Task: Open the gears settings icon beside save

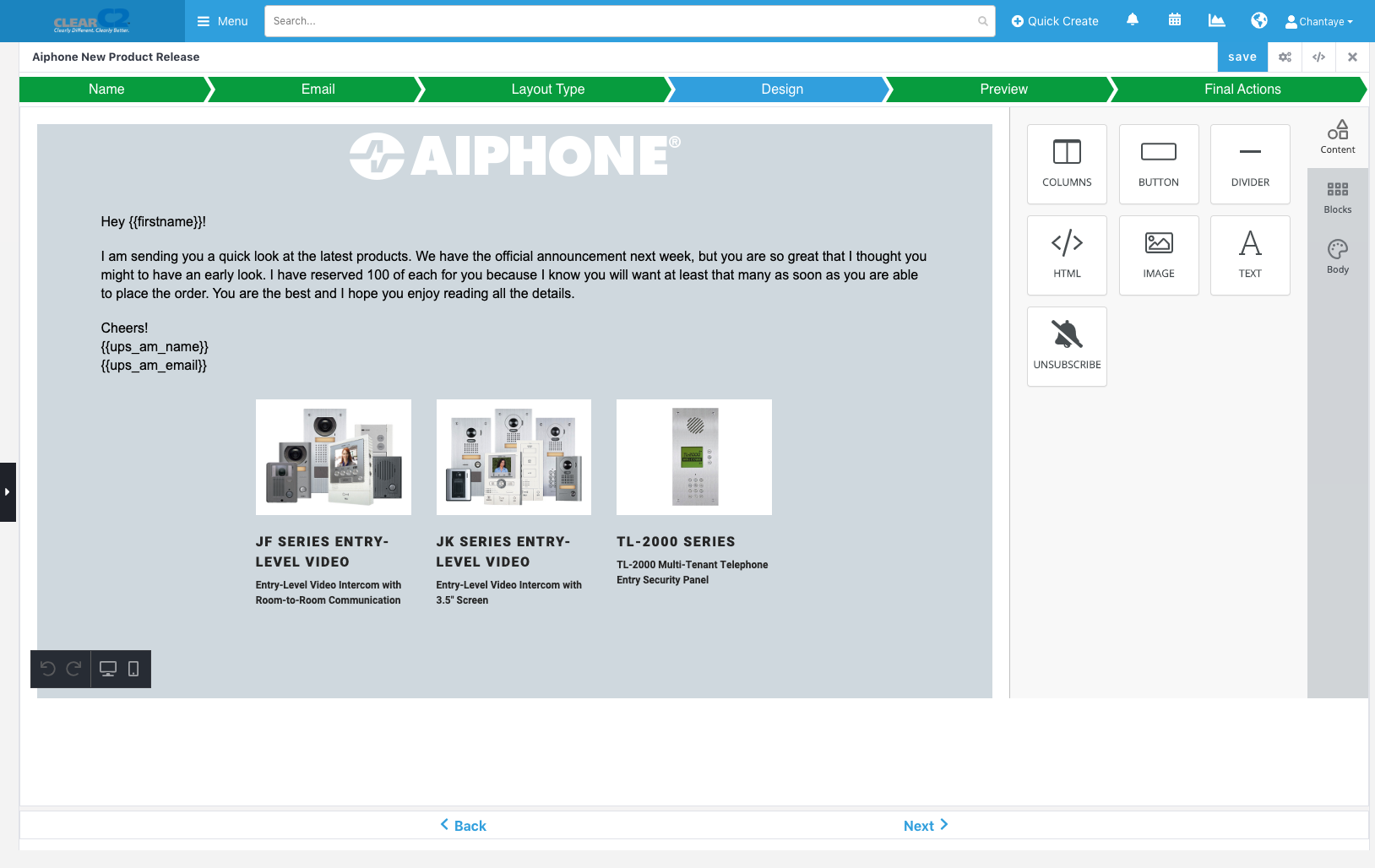Action: 1285,57
